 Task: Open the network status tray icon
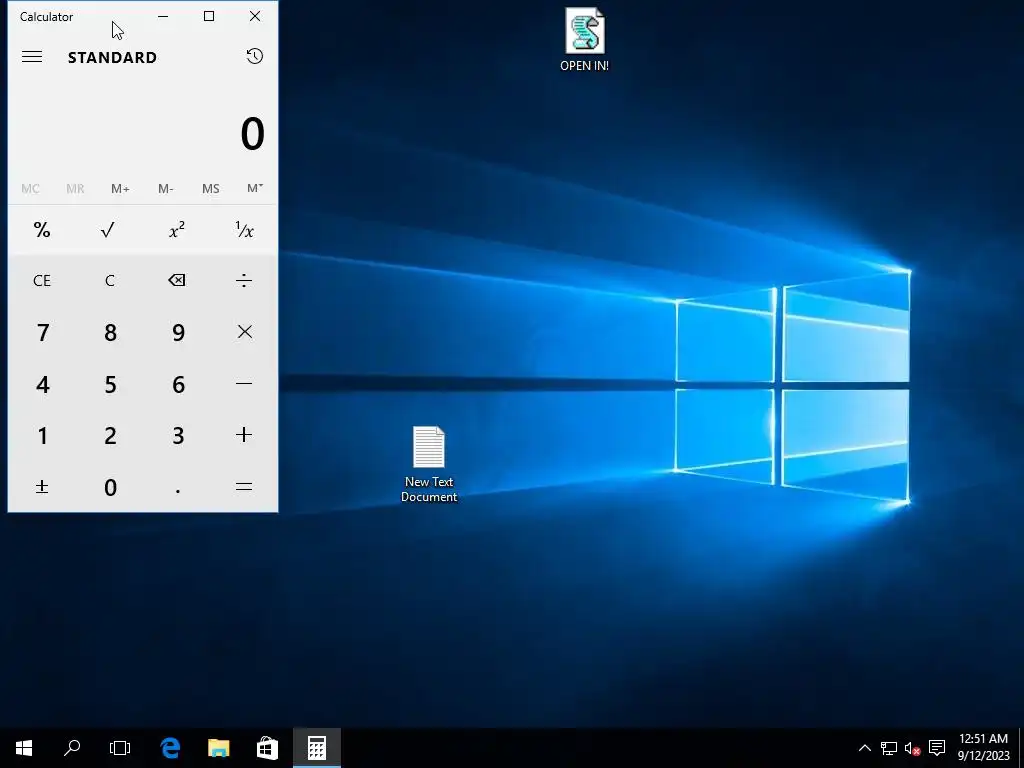(889, 748)
